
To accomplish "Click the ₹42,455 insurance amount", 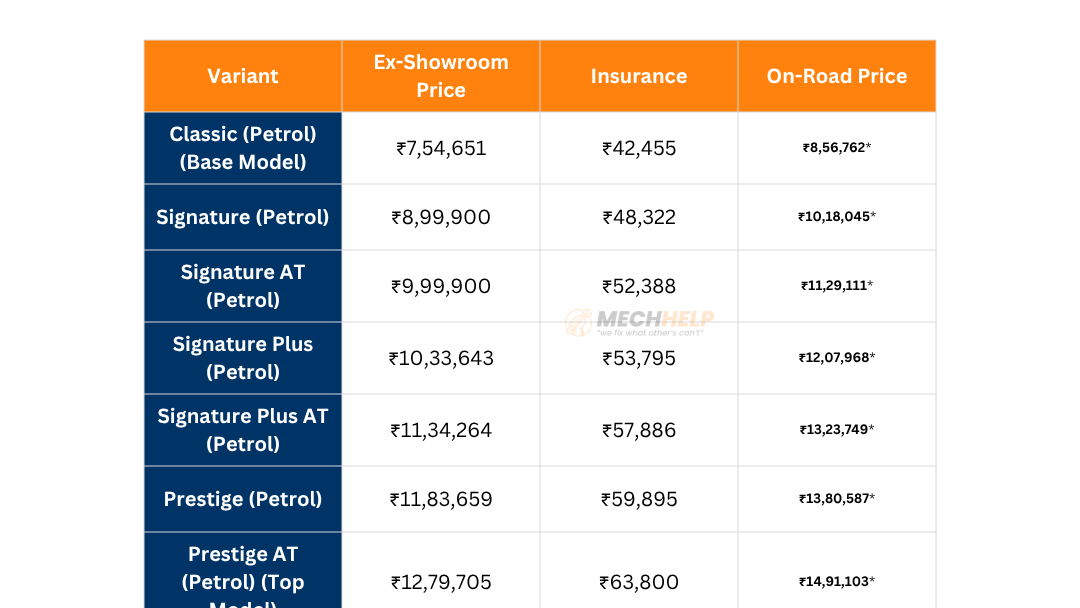I will click(639, 149).
